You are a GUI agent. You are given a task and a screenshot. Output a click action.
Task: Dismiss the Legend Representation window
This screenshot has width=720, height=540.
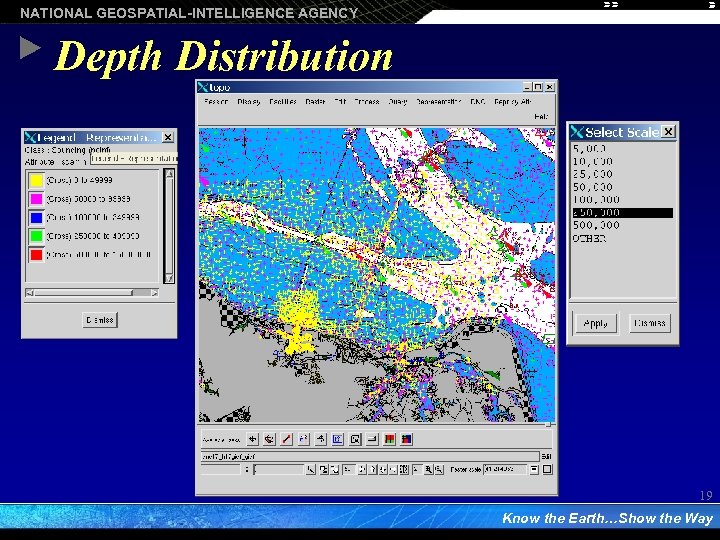point(100,320)
